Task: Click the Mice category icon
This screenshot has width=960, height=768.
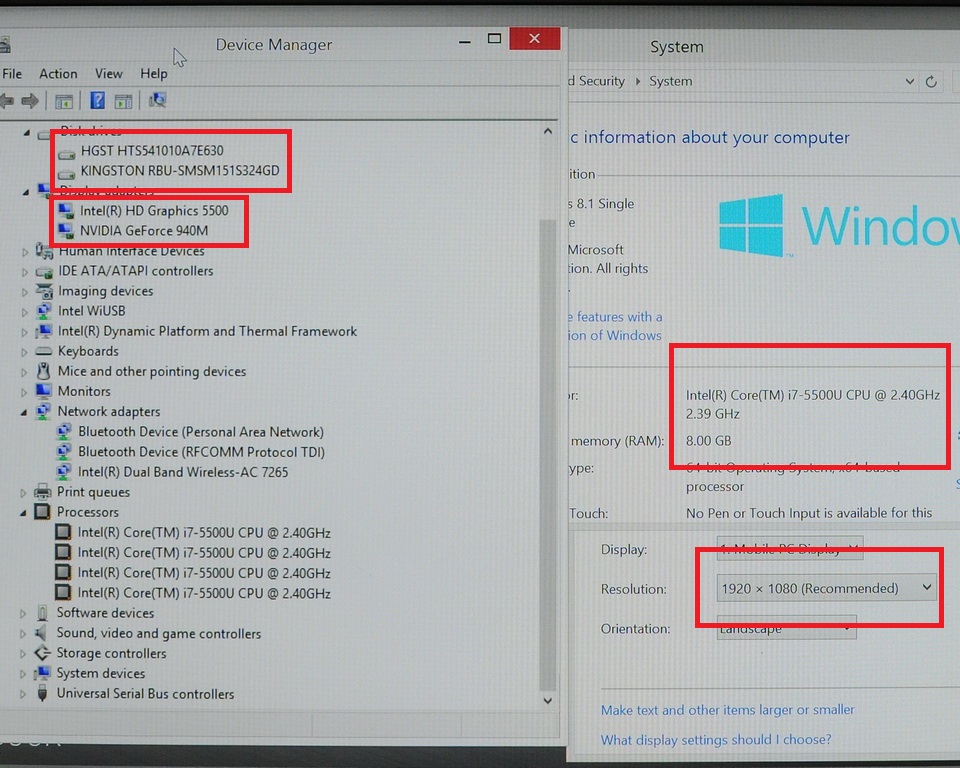Action: coord(43,371)
